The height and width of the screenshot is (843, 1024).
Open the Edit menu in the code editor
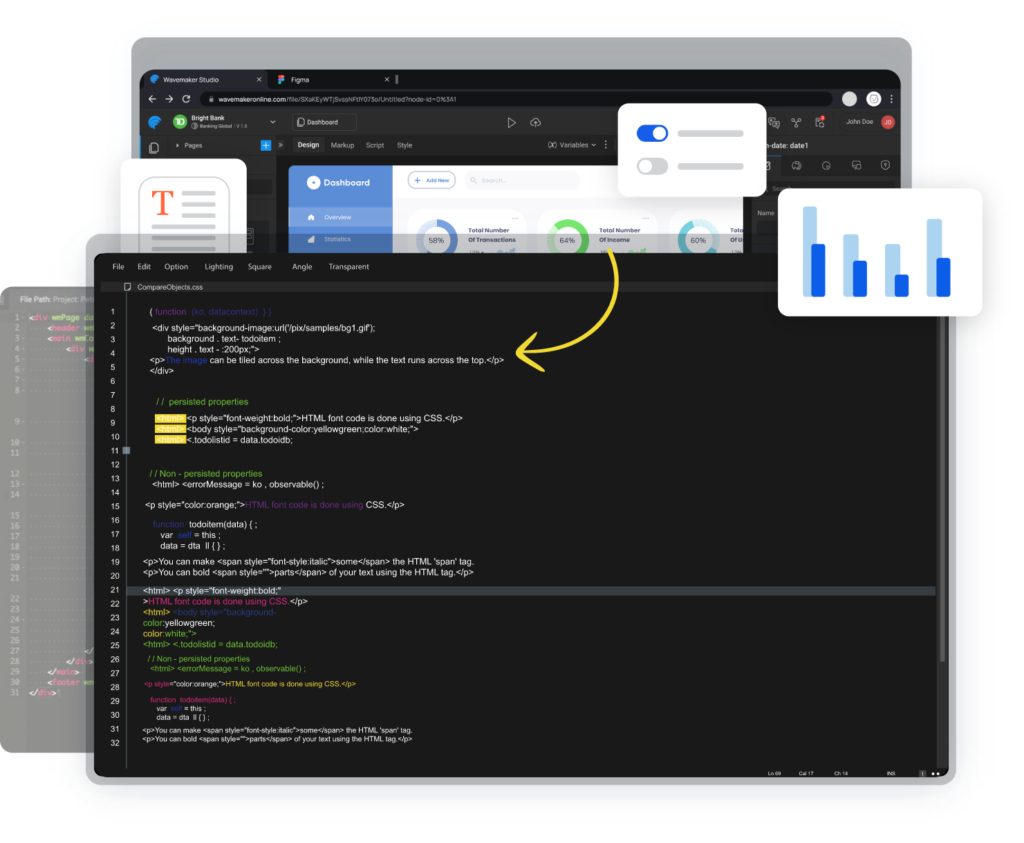pos(144,266)
